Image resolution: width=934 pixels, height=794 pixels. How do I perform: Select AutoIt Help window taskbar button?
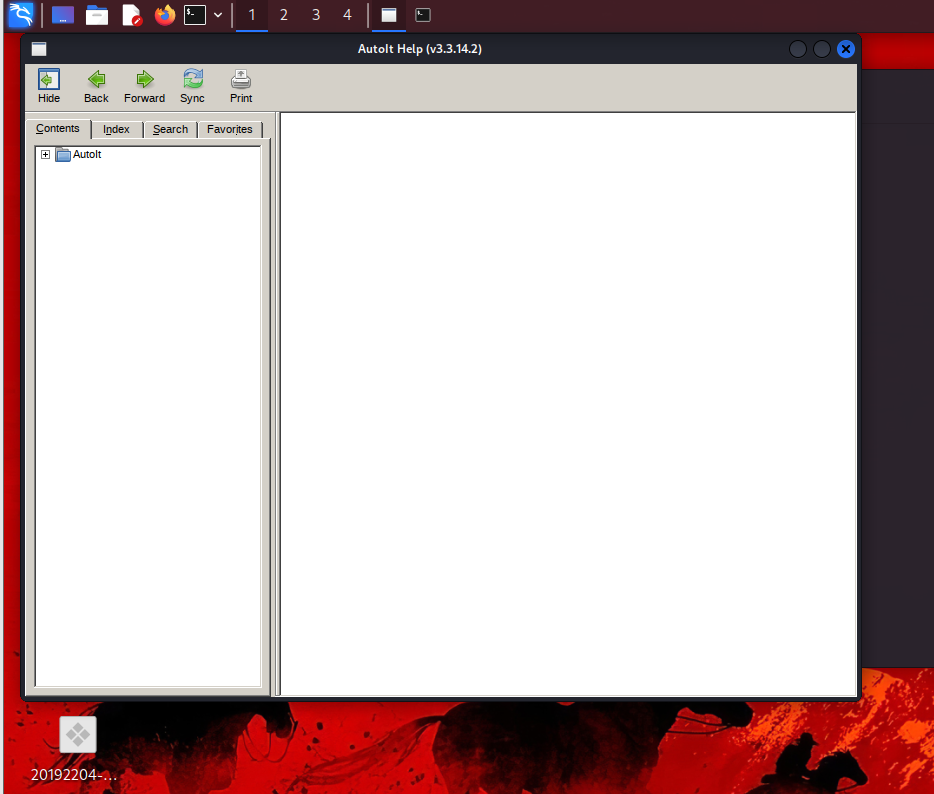[389, 15]
